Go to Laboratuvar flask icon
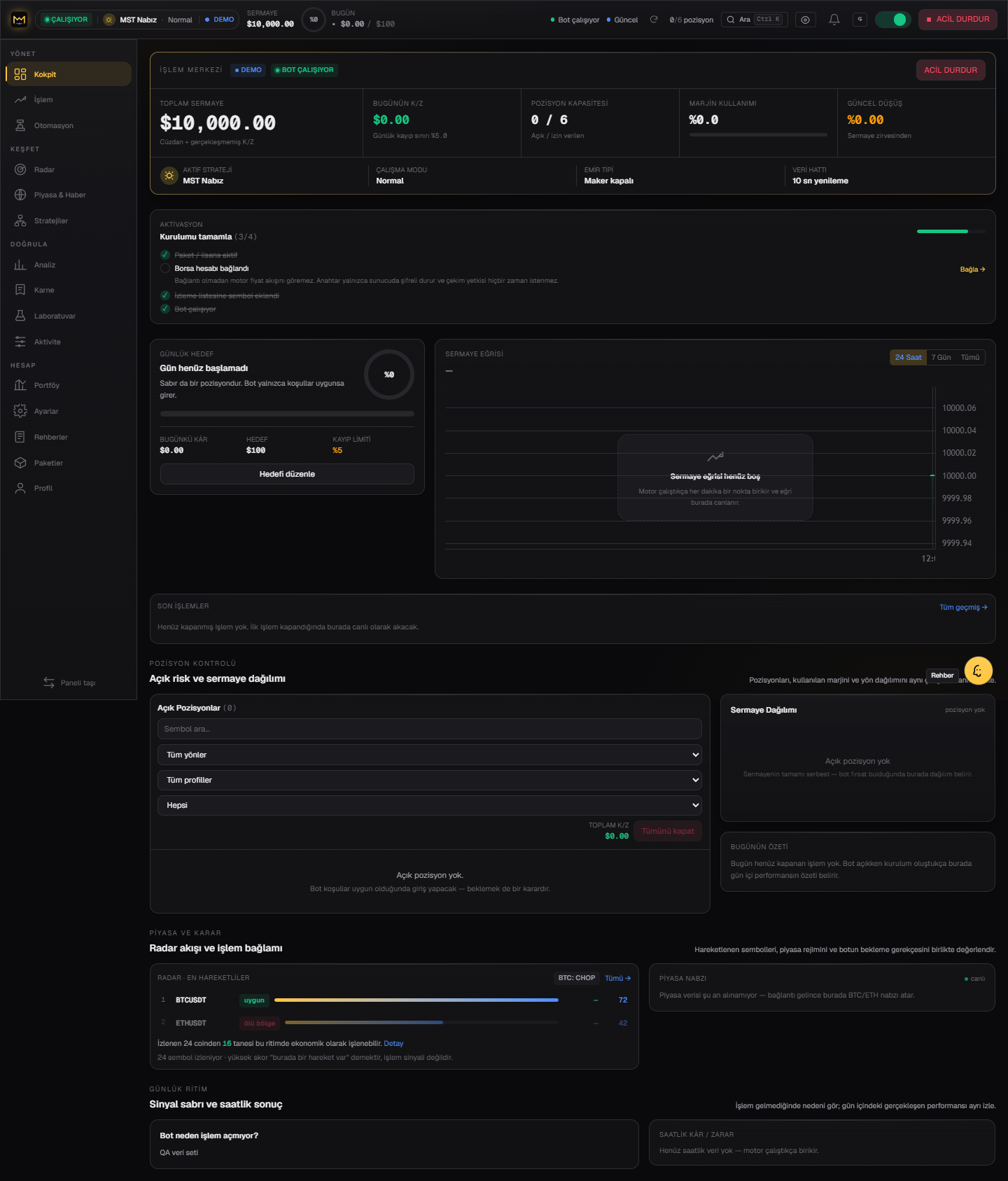 pos(20,316)
